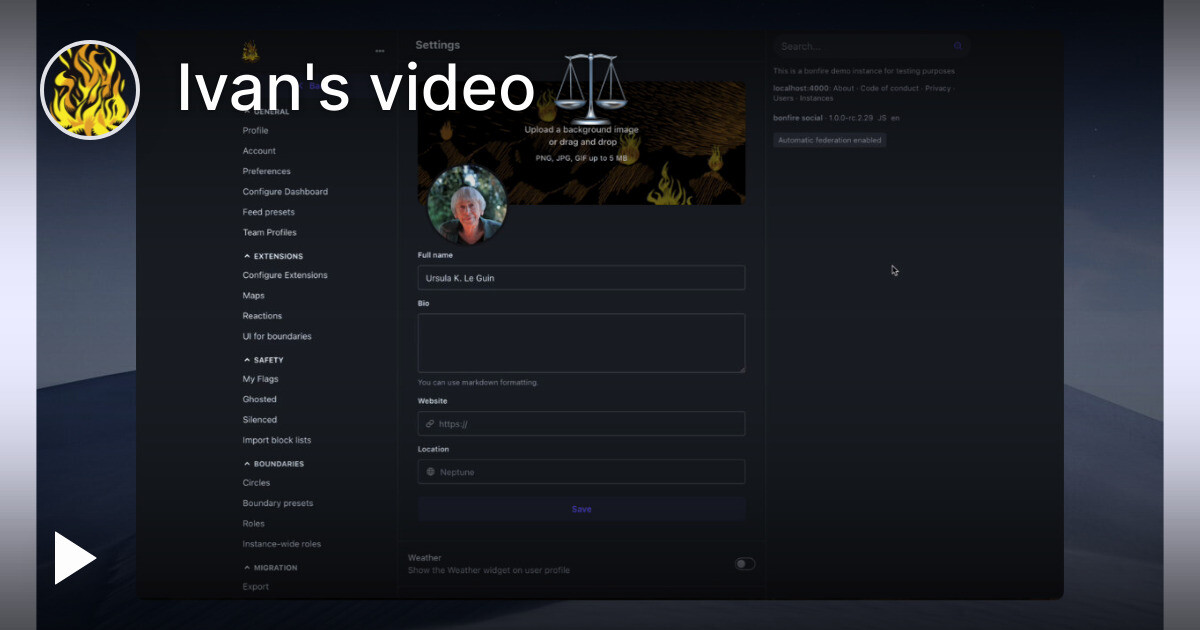Click the Ursula K. Le Guin profile photo
Image resolution: width=1200 pixels, height=630 pixels.
pos(467,205)
